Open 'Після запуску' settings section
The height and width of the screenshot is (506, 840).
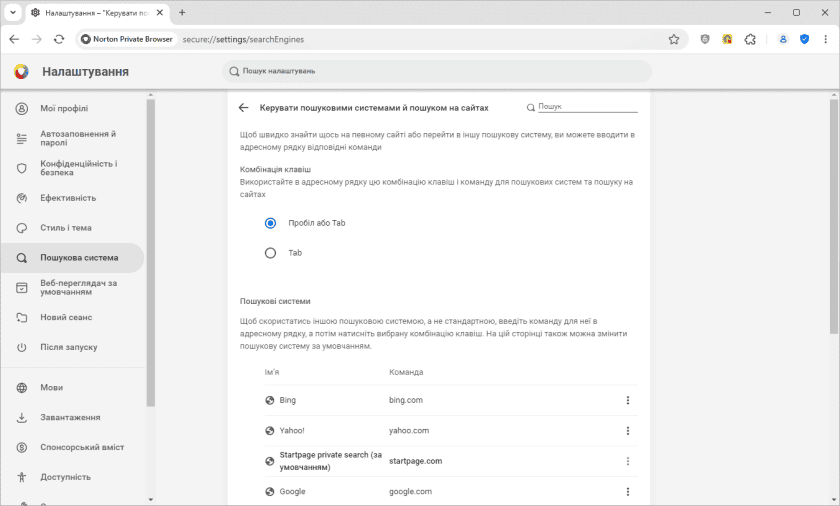68,347
